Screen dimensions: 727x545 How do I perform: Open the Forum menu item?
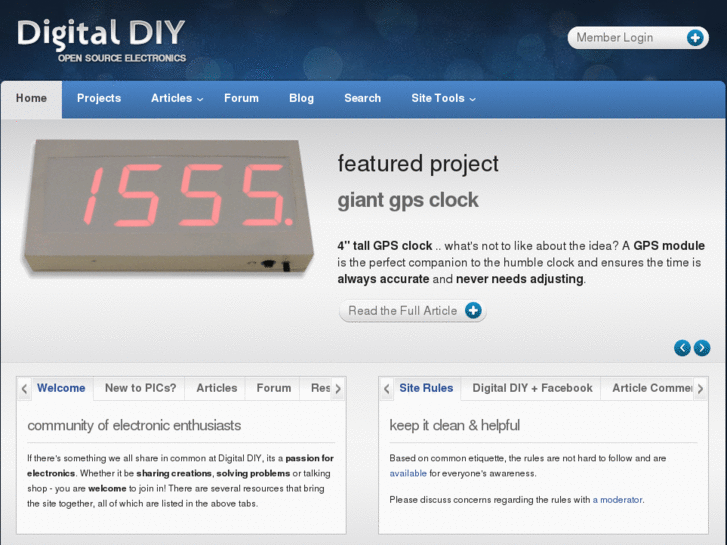[241, 98]
